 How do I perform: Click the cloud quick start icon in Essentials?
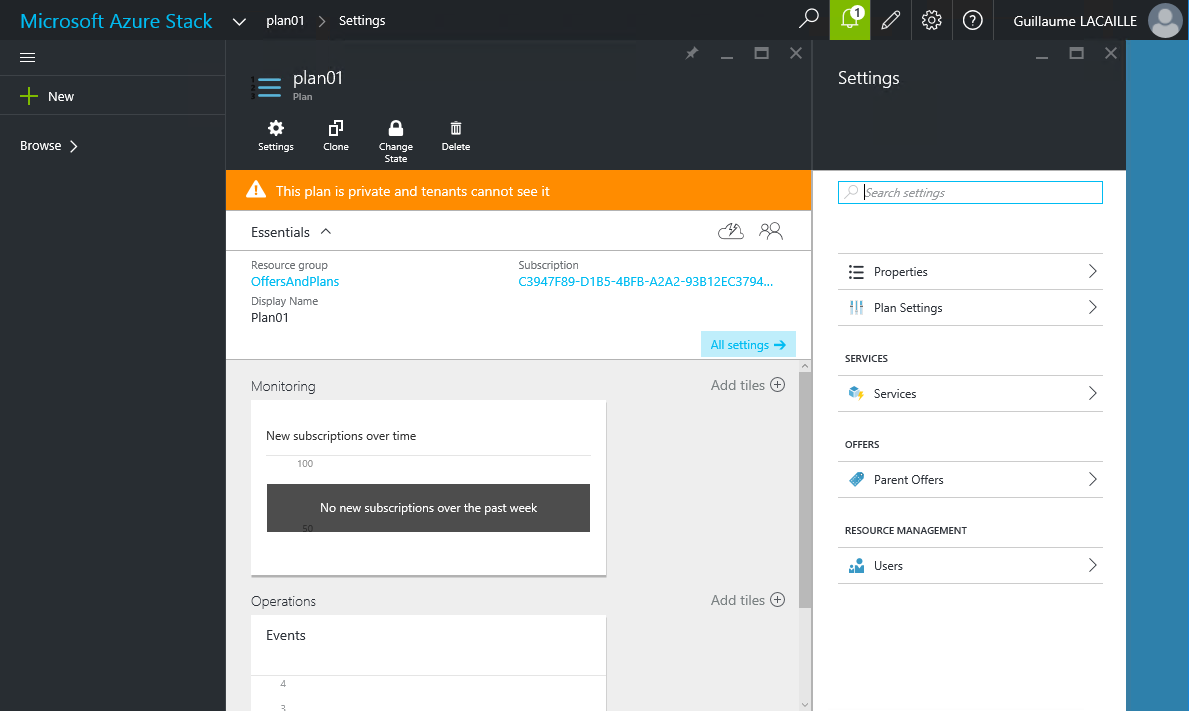[x=731, y=231]
